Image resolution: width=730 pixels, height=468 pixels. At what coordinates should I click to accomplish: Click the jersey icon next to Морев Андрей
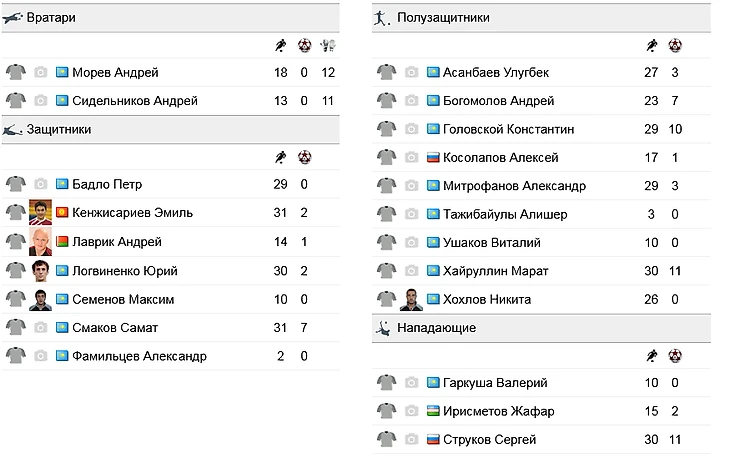[x=15, y=72]
